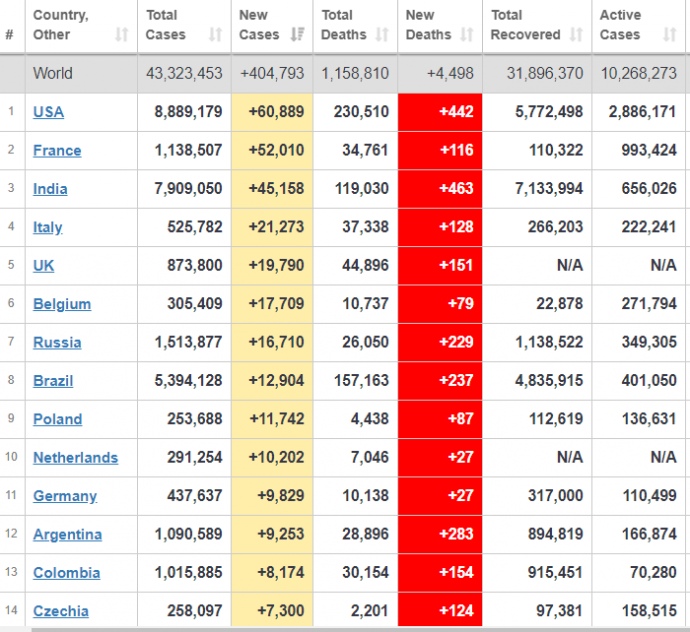Click the Netherlands link
Screen dimensions: 690x632
pyautogui.click(x=75, y=458)
